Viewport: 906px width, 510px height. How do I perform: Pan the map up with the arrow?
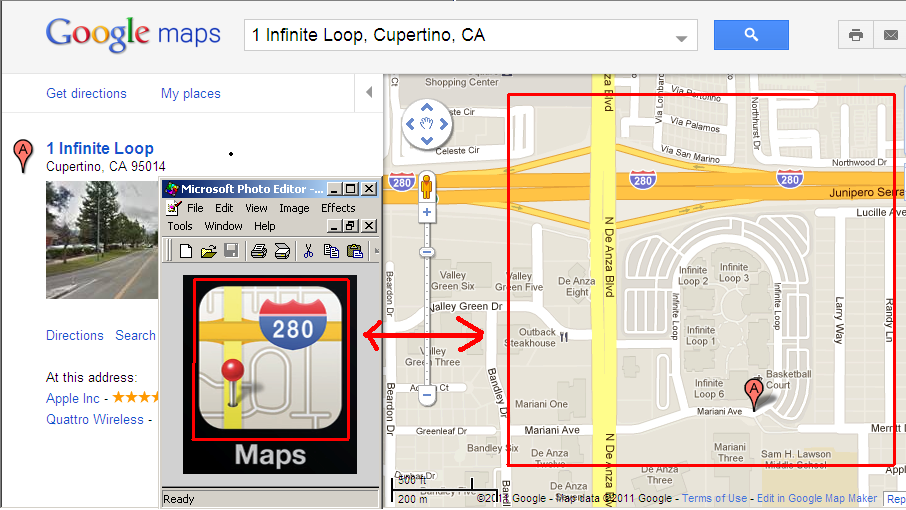[426, 107]
